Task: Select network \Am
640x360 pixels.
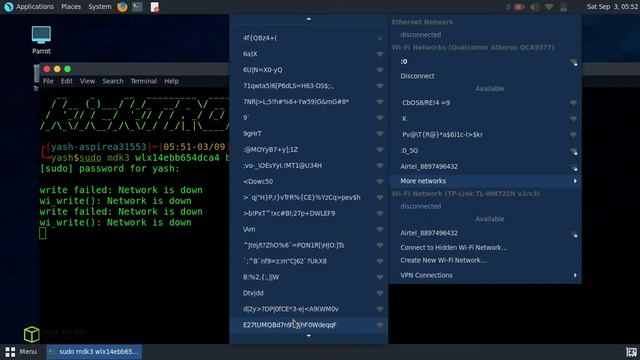Action: (309, 229)
